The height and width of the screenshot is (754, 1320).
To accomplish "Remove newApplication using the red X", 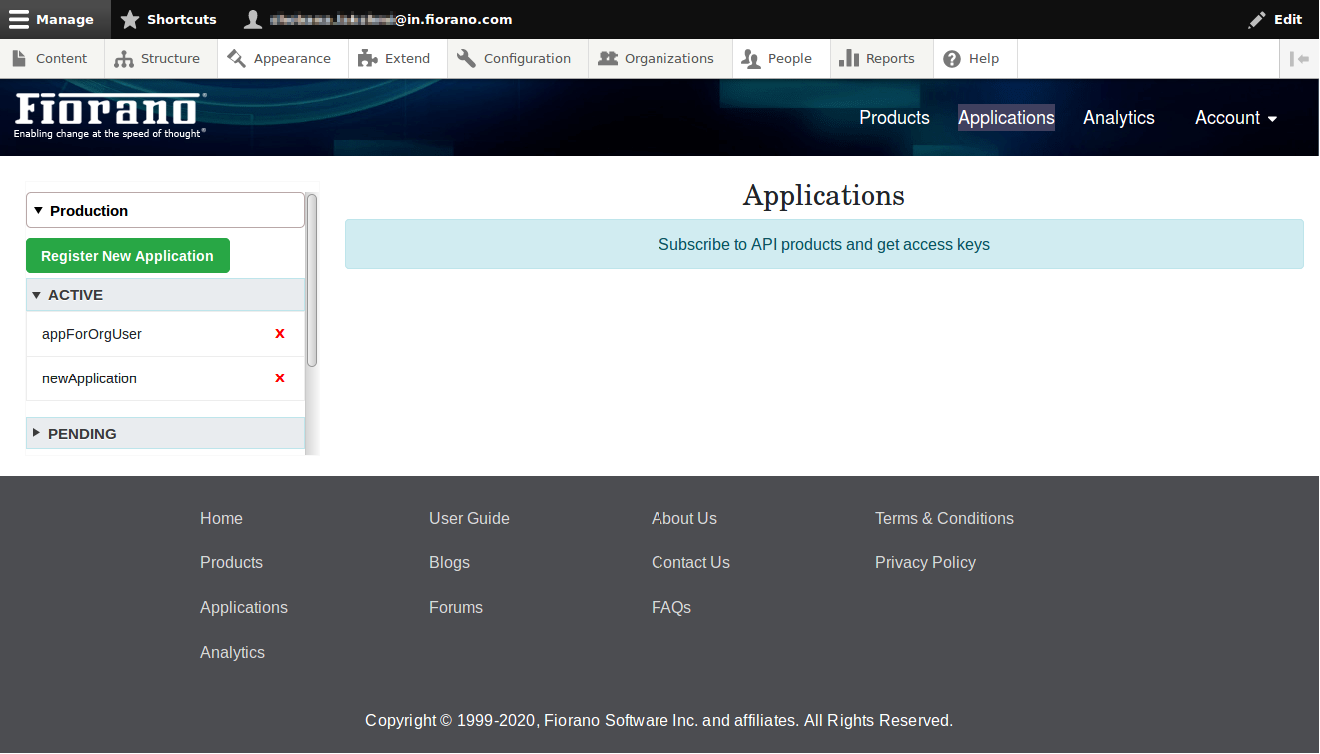I will tap(280, 378).
